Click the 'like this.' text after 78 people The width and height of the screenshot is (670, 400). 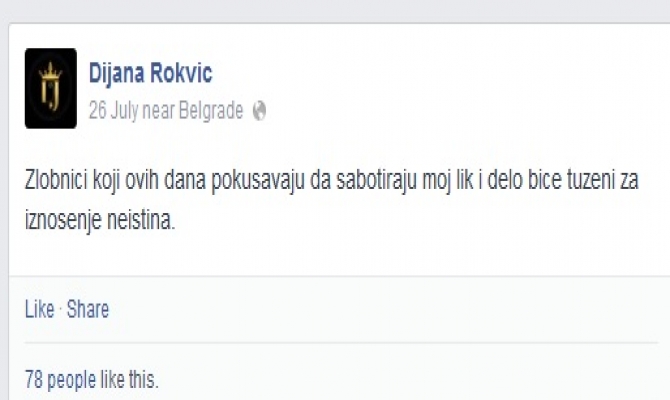[129, 379]
